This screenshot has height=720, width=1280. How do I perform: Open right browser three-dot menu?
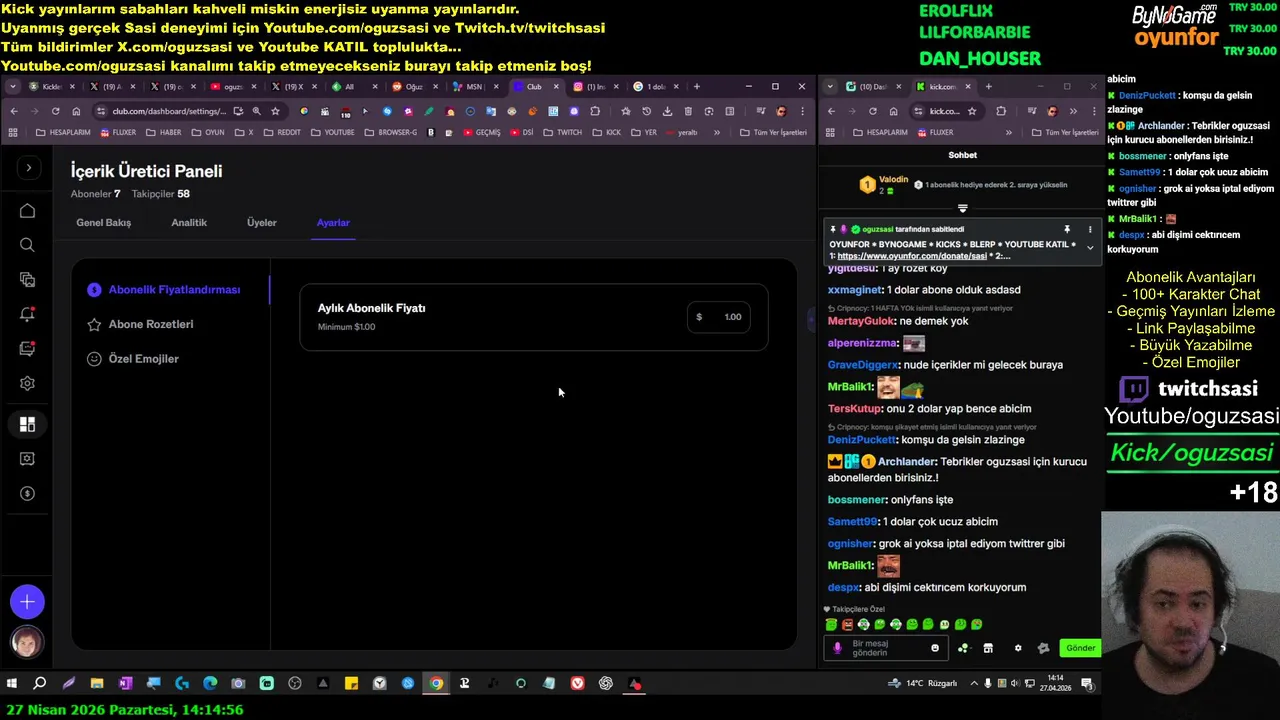[1093, 111]
